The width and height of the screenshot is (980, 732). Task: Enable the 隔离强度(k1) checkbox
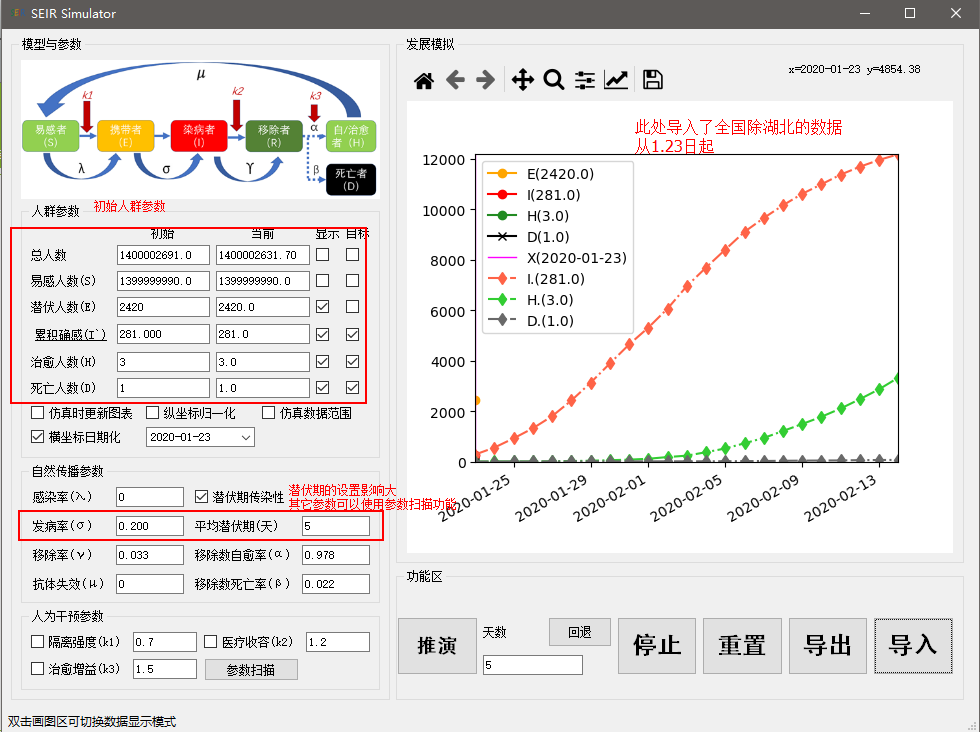click(38, 641)
